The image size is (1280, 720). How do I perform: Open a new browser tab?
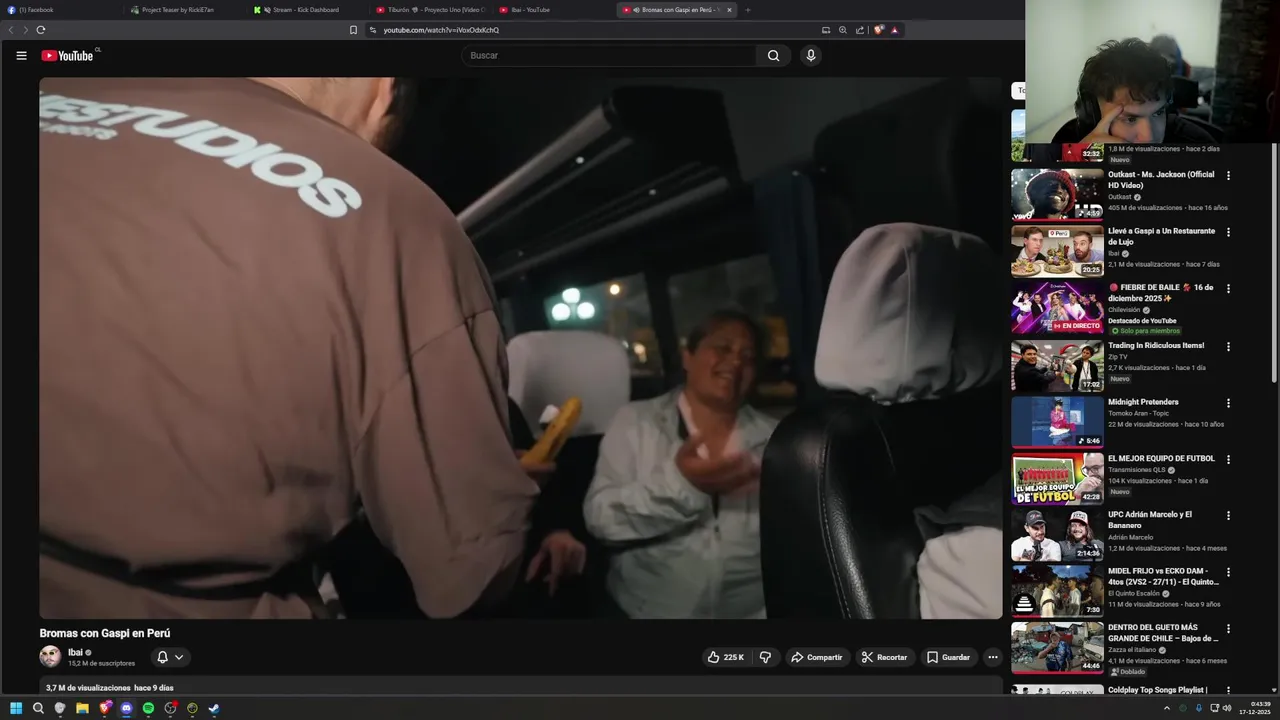[x=747, y=10]
